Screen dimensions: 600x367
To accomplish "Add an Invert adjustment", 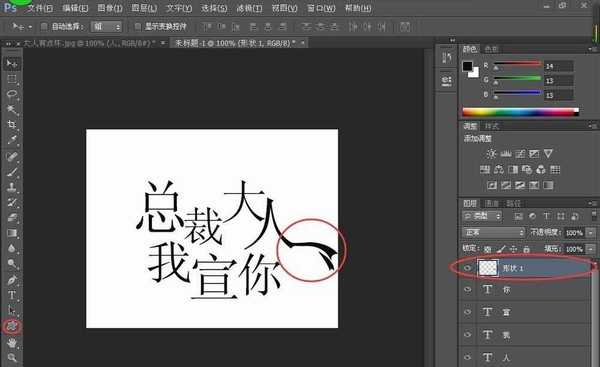I will point(492,186).
